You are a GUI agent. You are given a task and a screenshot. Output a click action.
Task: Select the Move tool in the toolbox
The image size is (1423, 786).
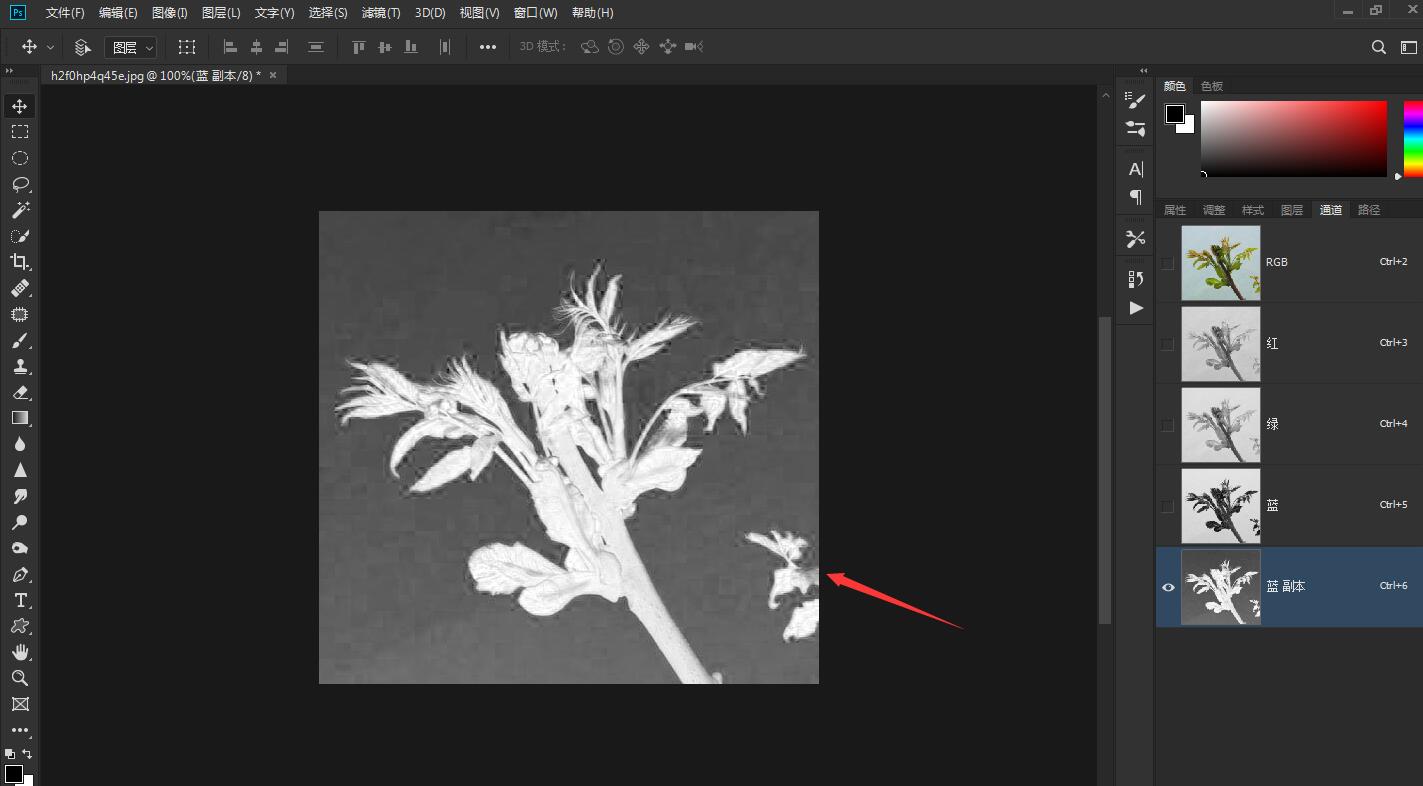[20, 106]
